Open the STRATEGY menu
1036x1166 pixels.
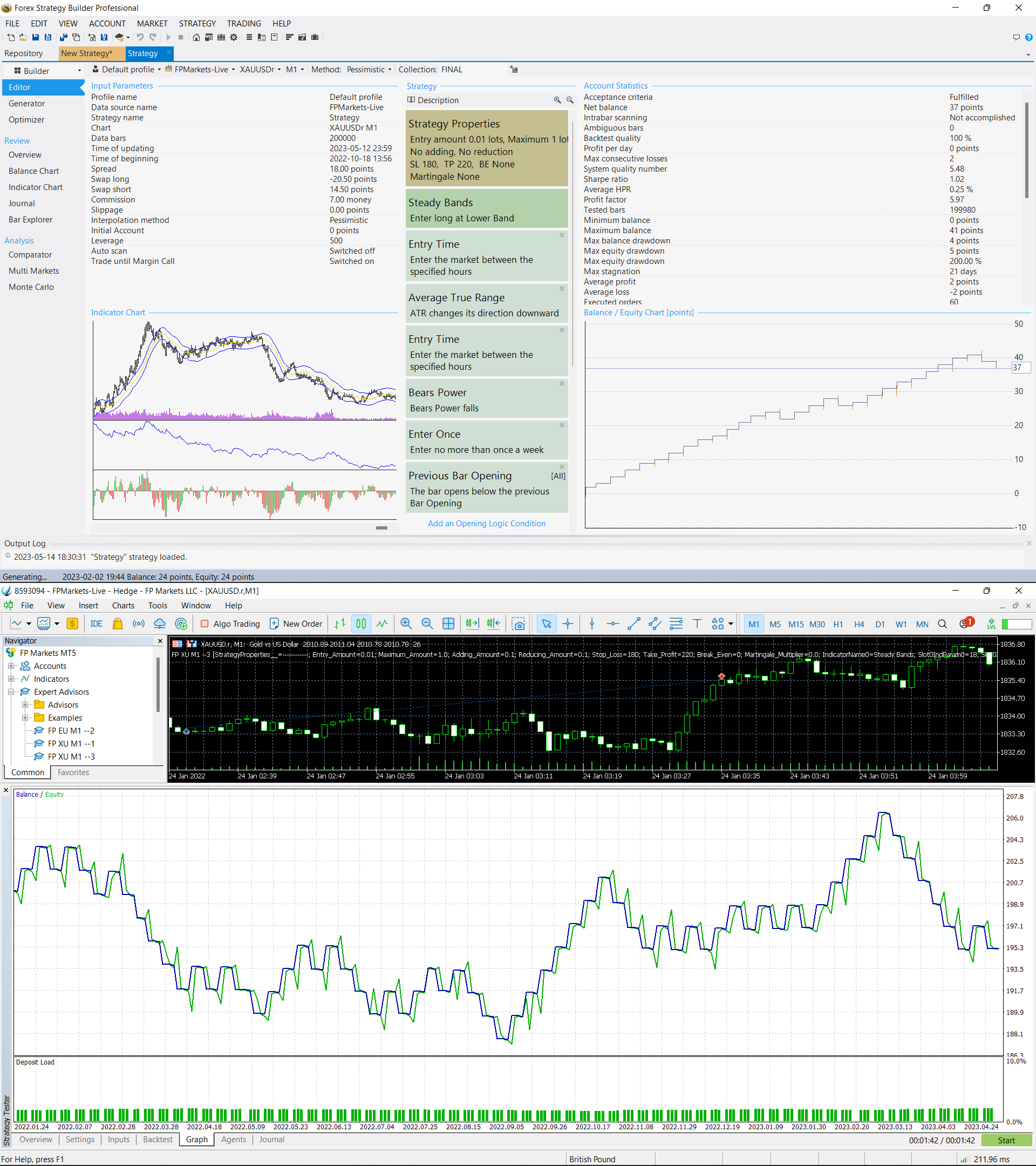[197, 23]
